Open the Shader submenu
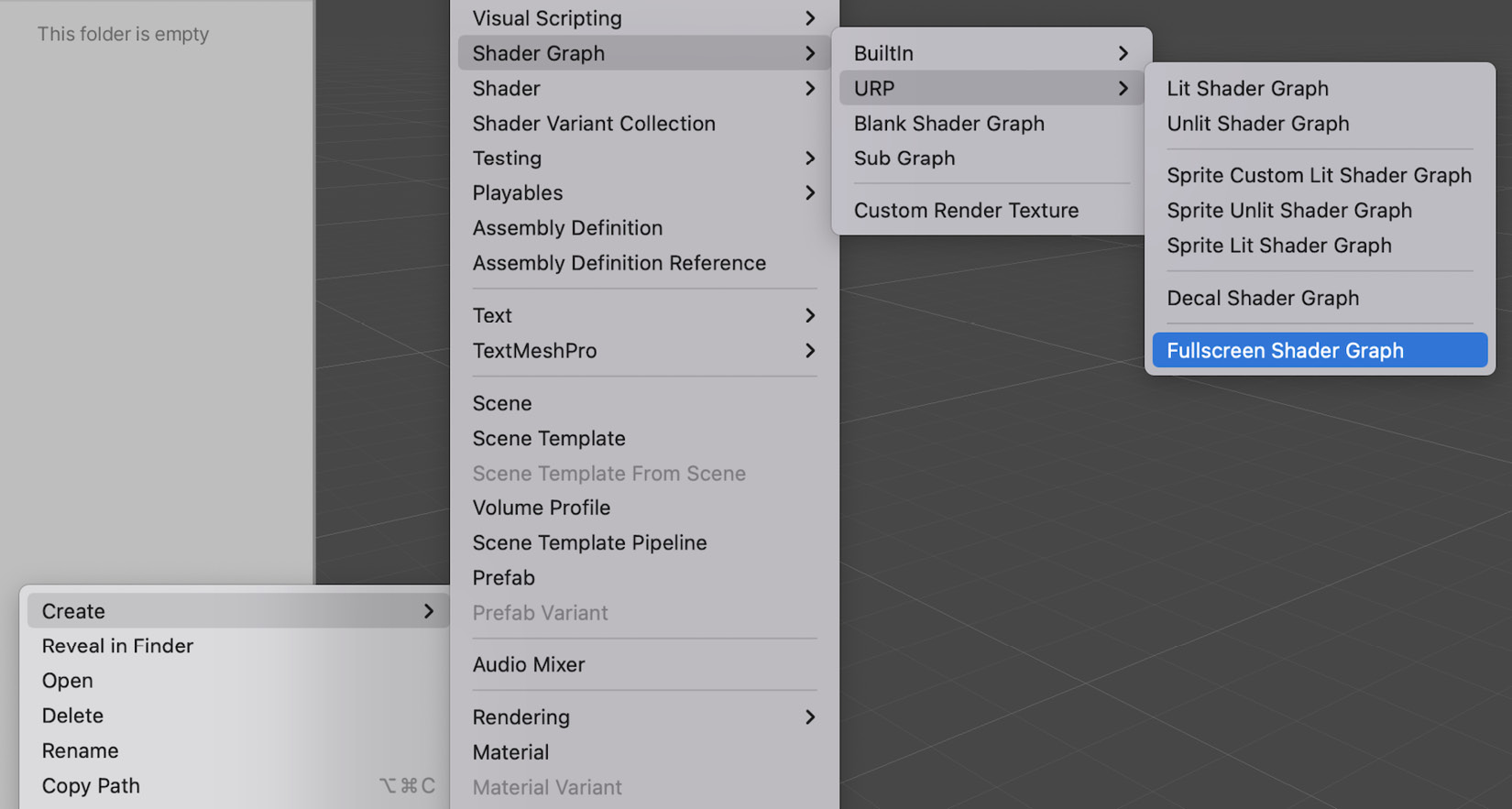The image size is (1512, 809). [x=644, y=88]
